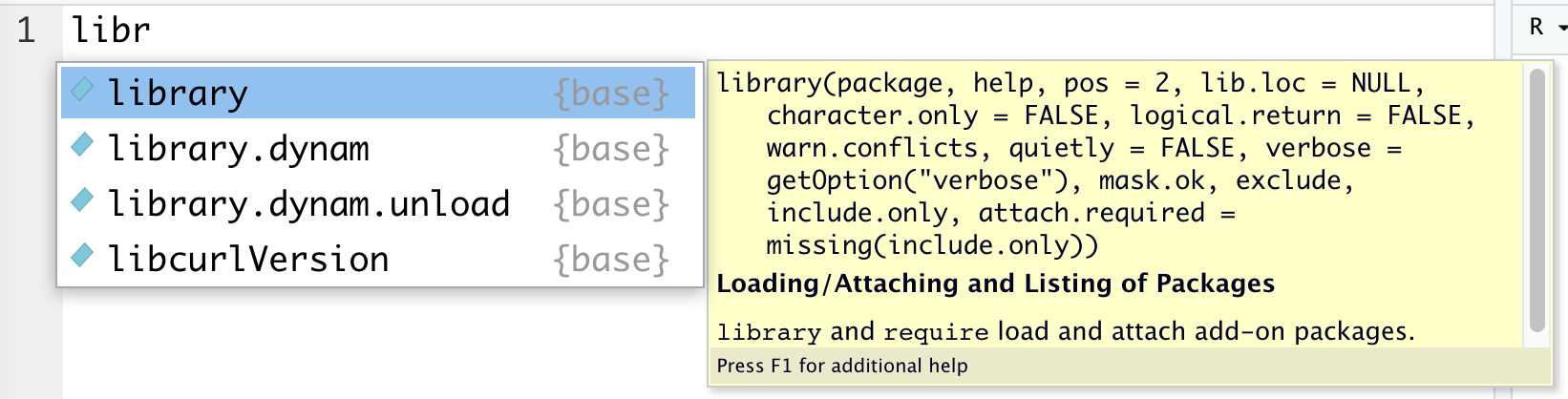Click the library function signature in tooltip
The image size is (1568, 399).
coord(1096,163)
